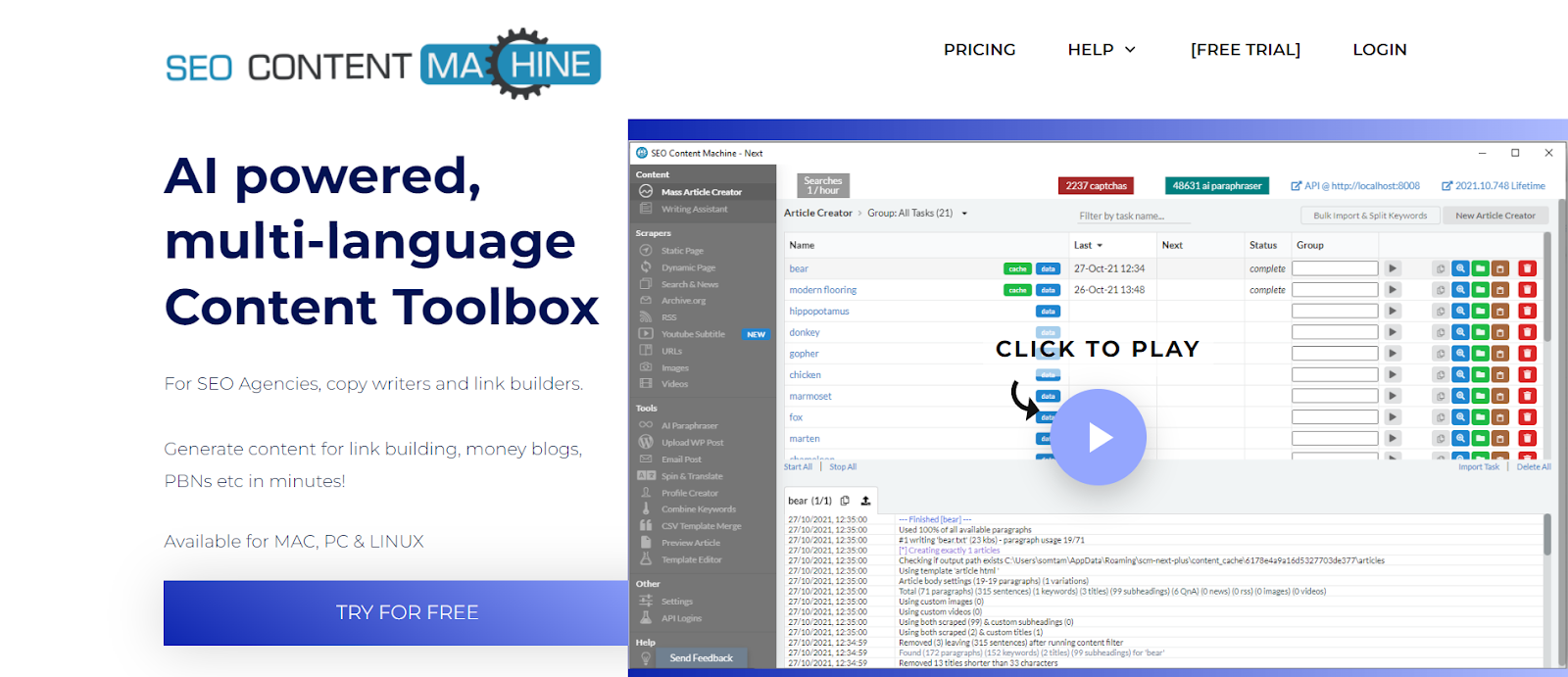The image size is (1568, 677).
Task: Click the New Article Creator button
Action: [1494, 216]
